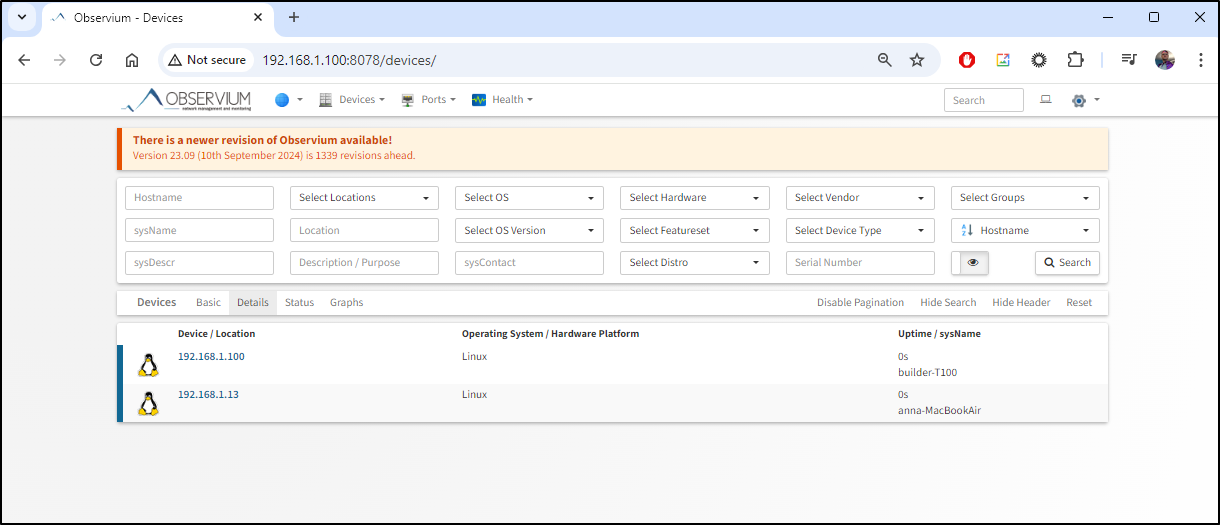Open the Hostname sort dropdown

pyautogui.click(x=1025, y=230)
